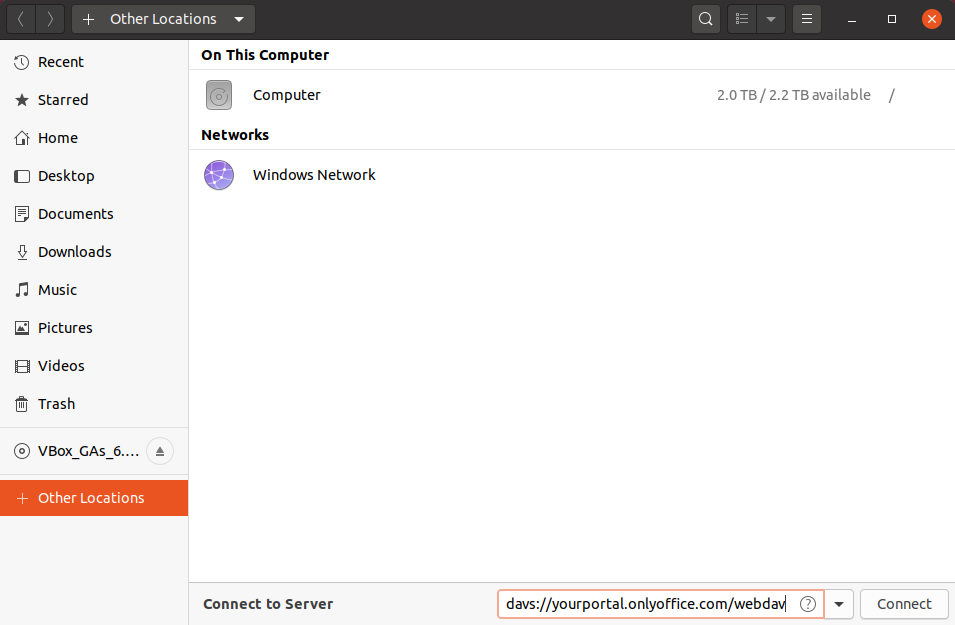This screenshot has width=955, height=625.
Task: Open file search with the magnifier icon
Action: [706, 19]
